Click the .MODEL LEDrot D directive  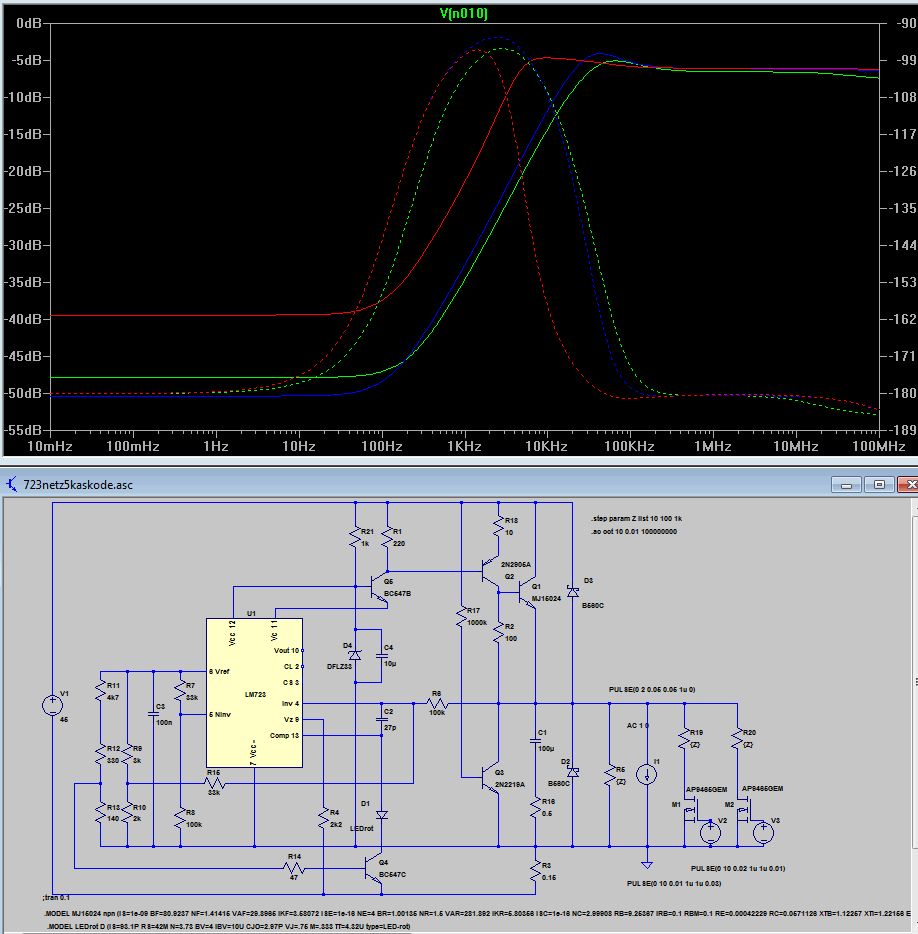(229, 927)
